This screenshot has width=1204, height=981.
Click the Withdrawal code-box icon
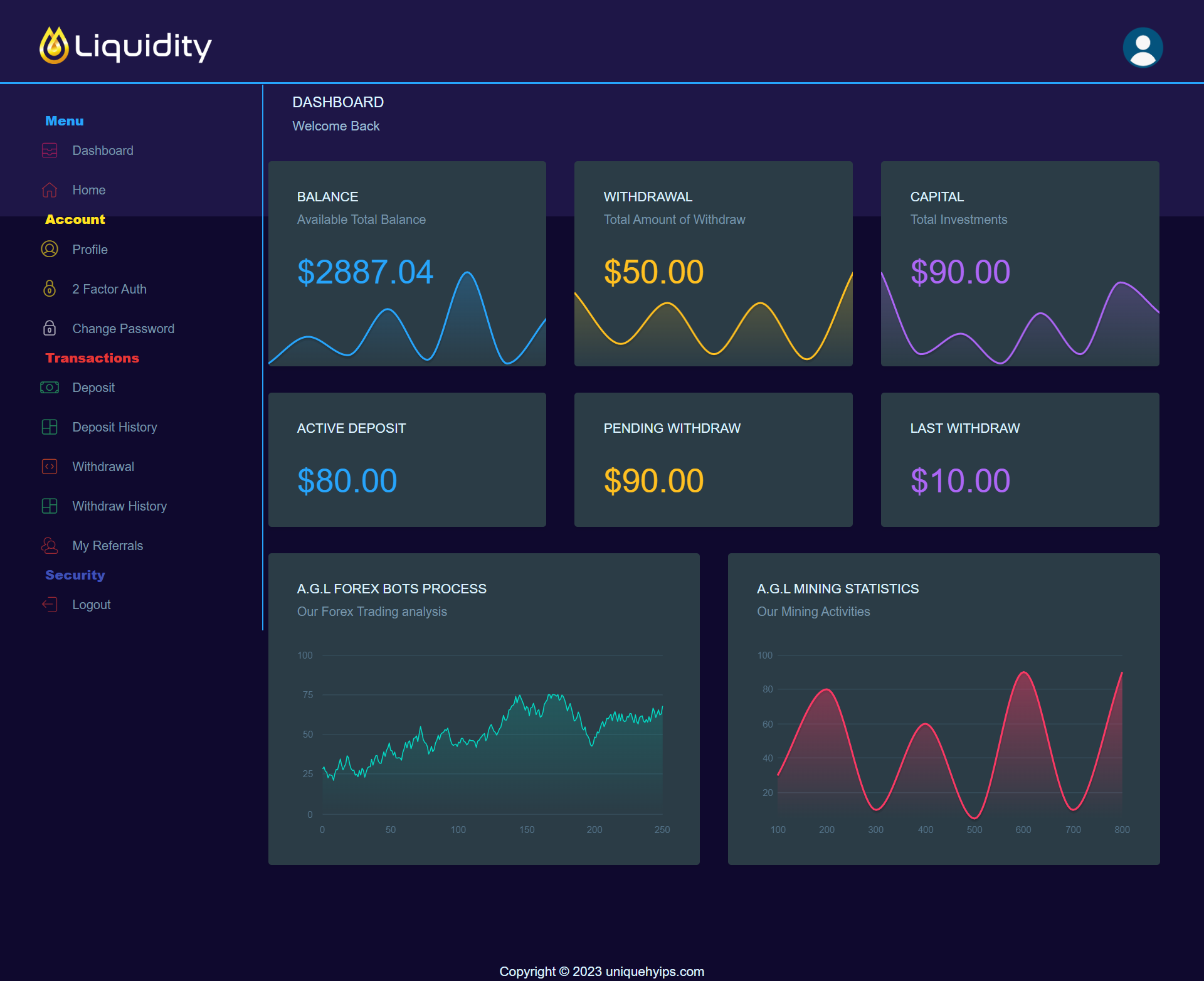(x=50, y=467)
